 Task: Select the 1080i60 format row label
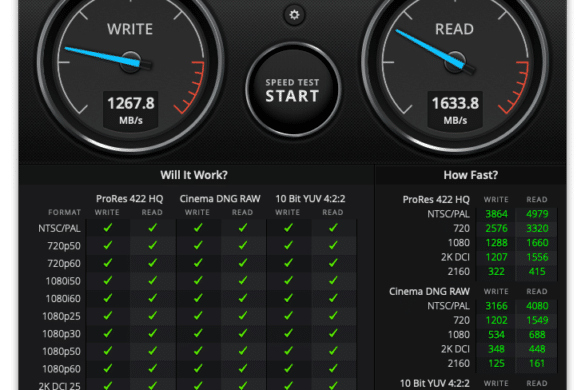(63, 299)
